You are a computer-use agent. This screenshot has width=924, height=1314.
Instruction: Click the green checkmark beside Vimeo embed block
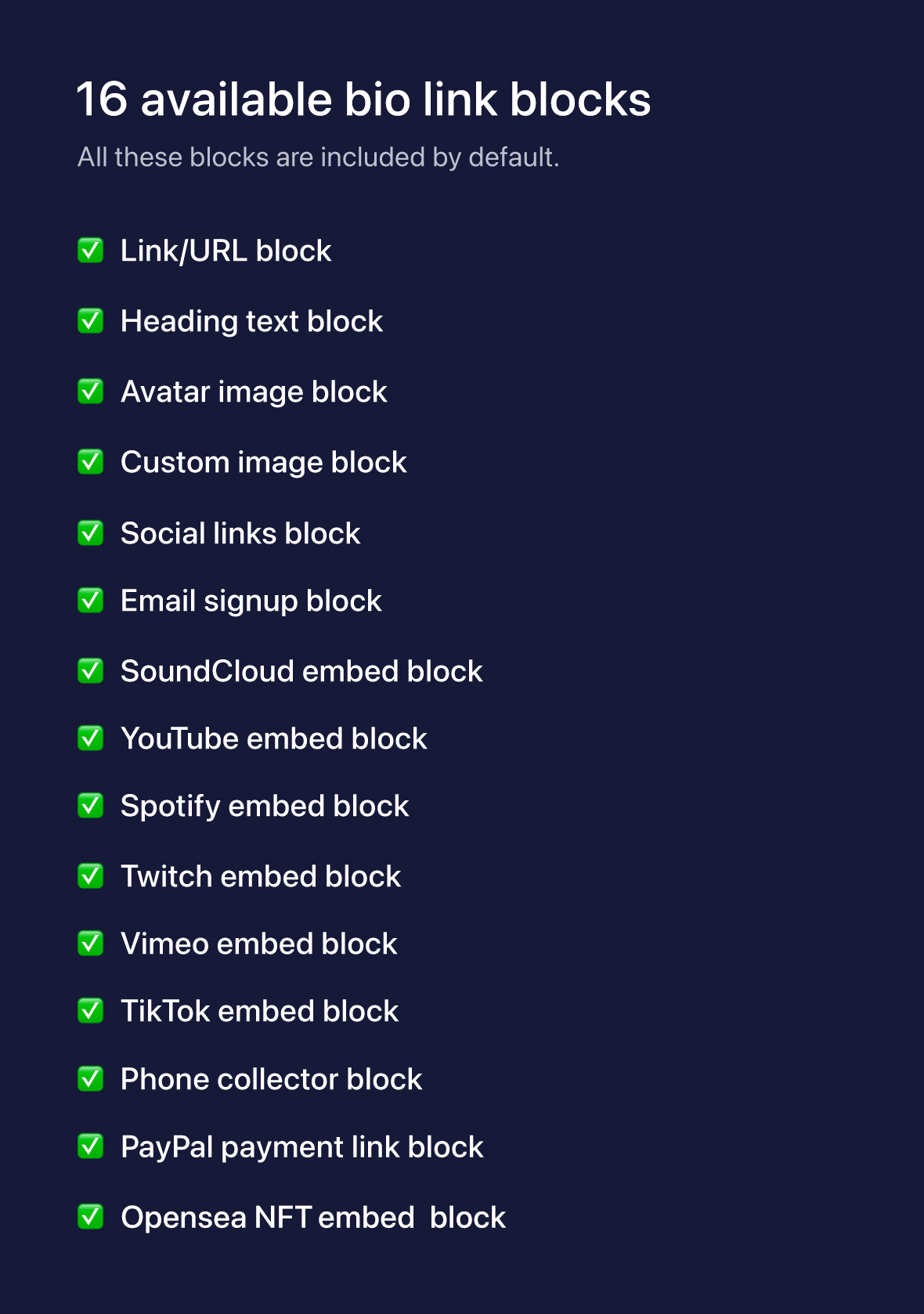91,944
